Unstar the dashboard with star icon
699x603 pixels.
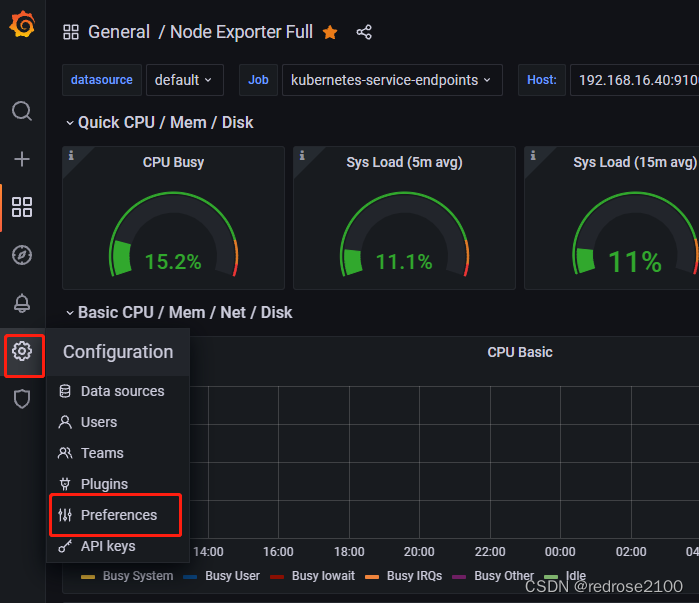pos(330,32)
